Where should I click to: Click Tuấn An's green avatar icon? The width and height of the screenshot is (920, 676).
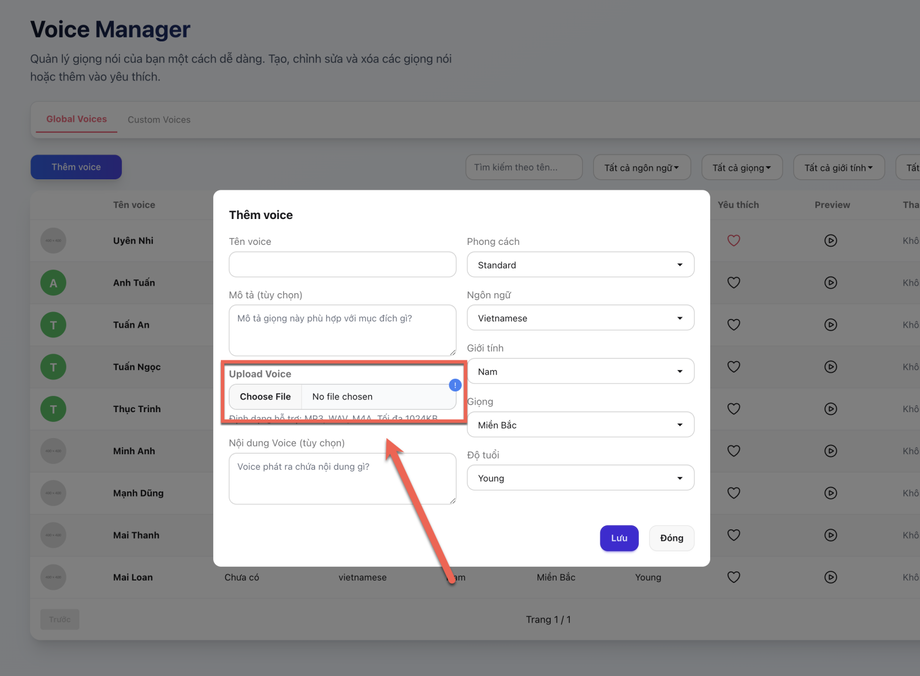point(53,325)
